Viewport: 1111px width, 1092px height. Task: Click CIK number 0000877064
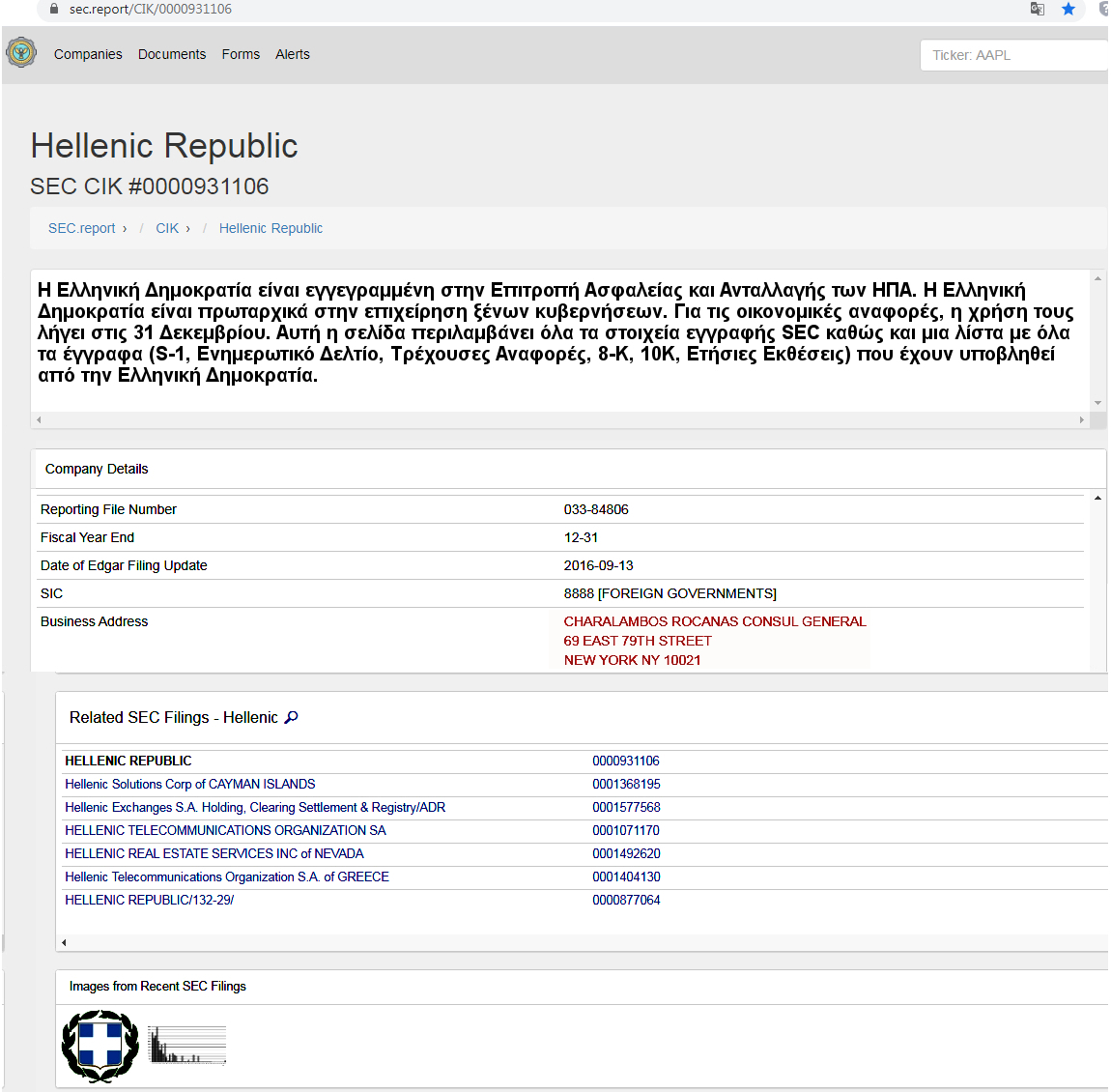626,901
